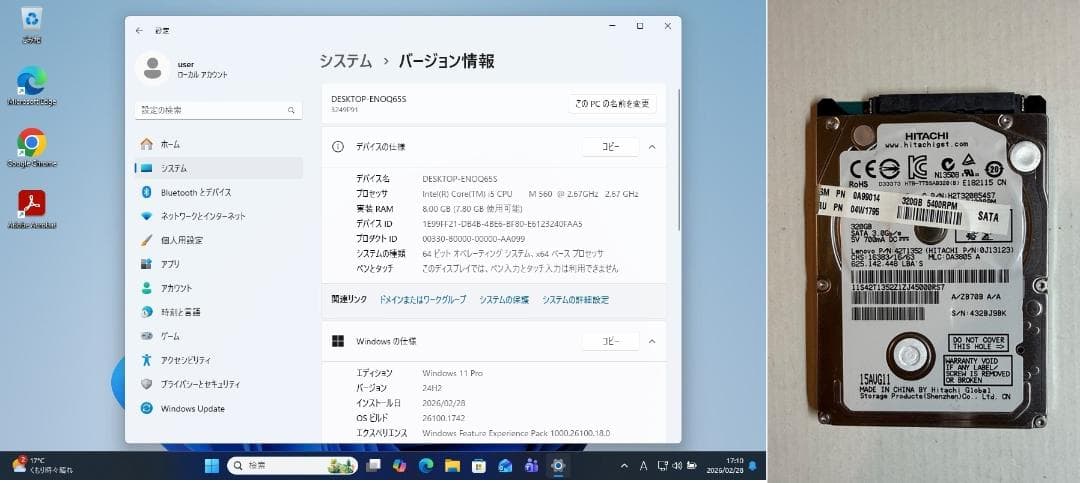This screenshot has height=483, width=1080.
Task: Open the clock showing 17:10
Action: click(725, 466)
